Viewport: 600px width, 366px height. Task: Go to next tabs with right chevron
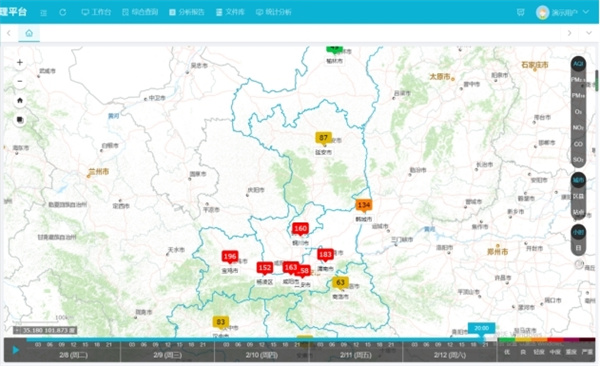(569, 33)
